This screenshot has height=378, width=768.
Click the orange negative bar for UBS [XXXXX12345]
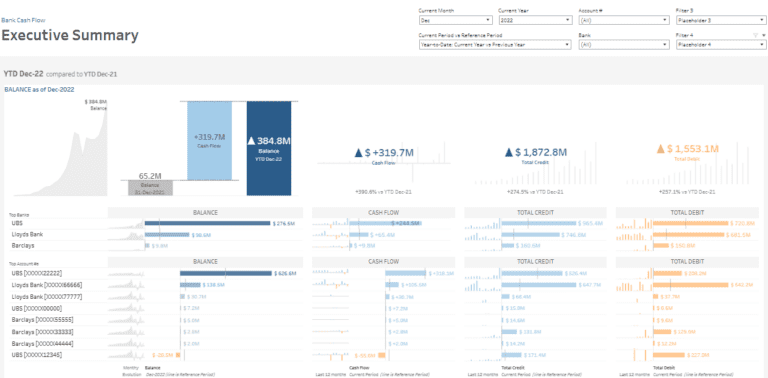pos(178,354)
